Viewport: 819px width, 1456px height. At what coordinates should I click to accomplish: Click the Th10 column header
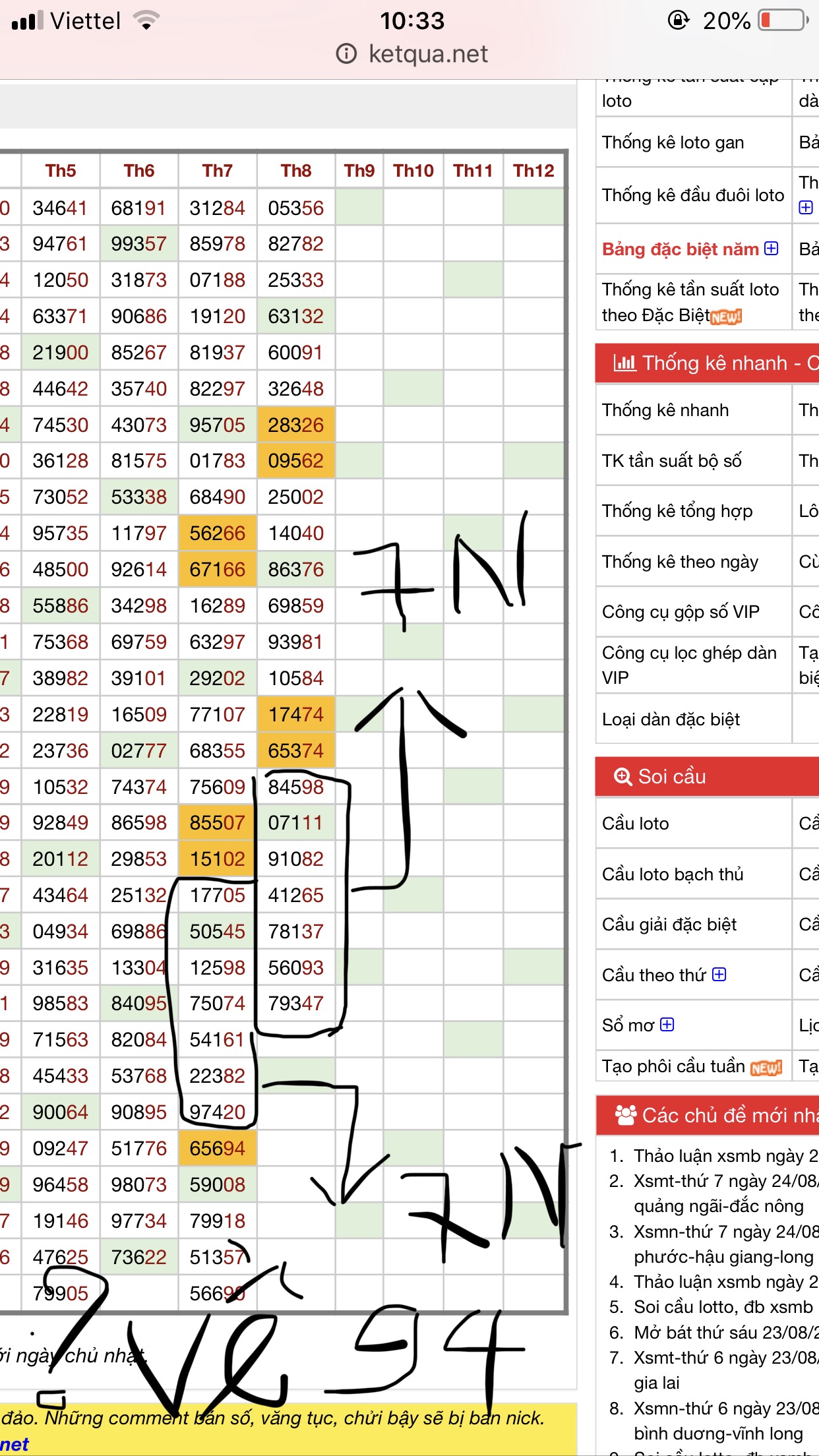coord(413,171)
